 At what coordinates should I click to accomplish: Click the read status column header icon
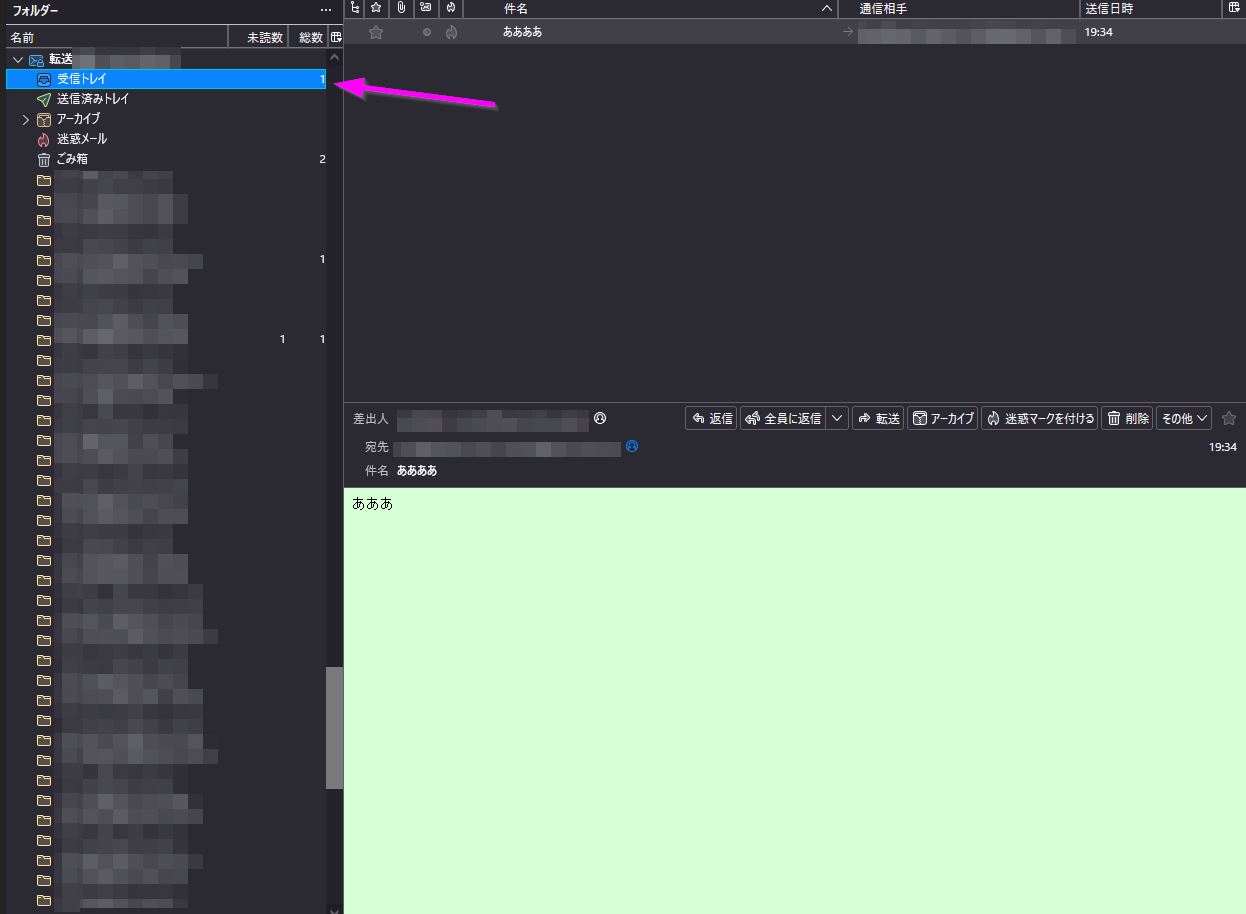coord(426,8)
